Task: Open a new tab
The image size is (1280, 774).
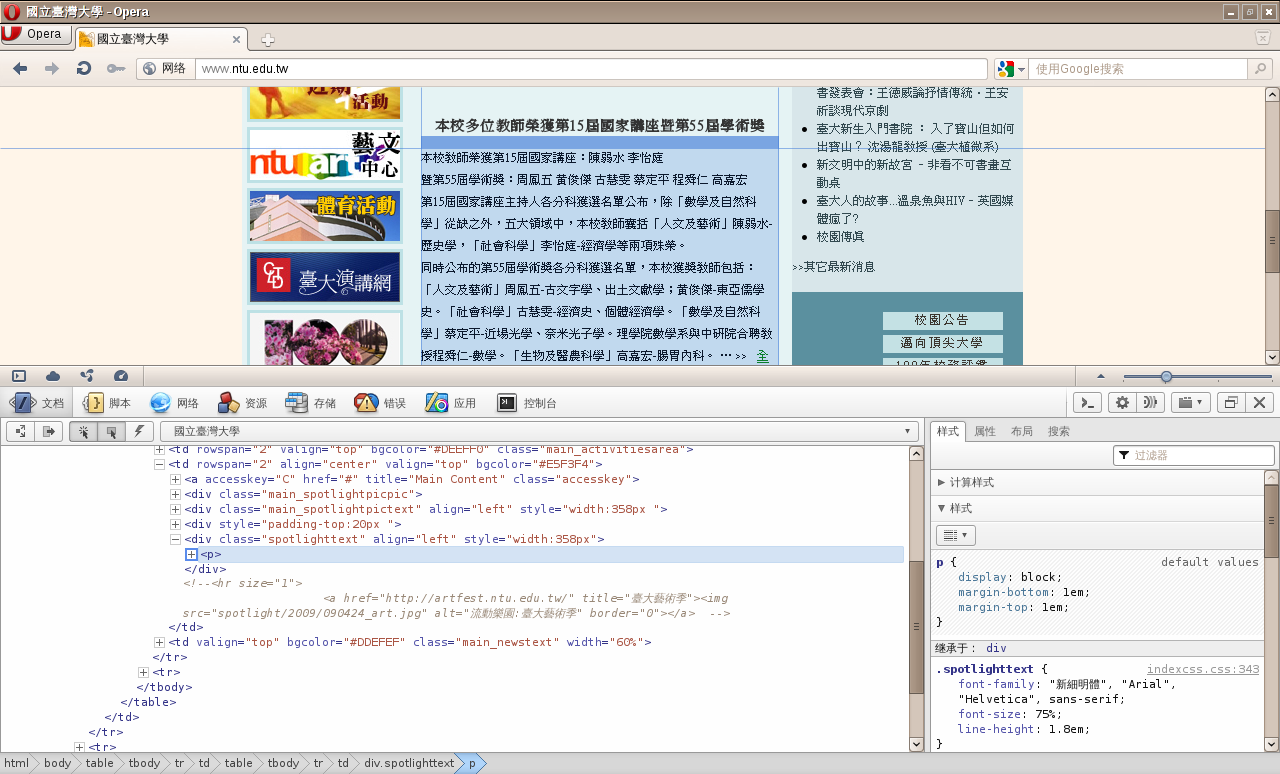Action: click(x=268, y=40)
